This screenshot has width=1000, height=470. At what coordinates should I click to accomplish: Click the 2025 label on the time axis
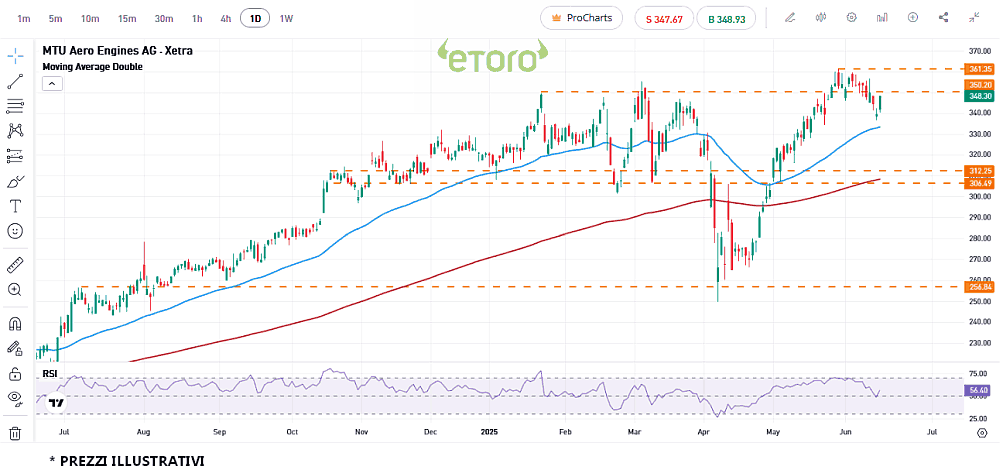[x=489, y=432]
